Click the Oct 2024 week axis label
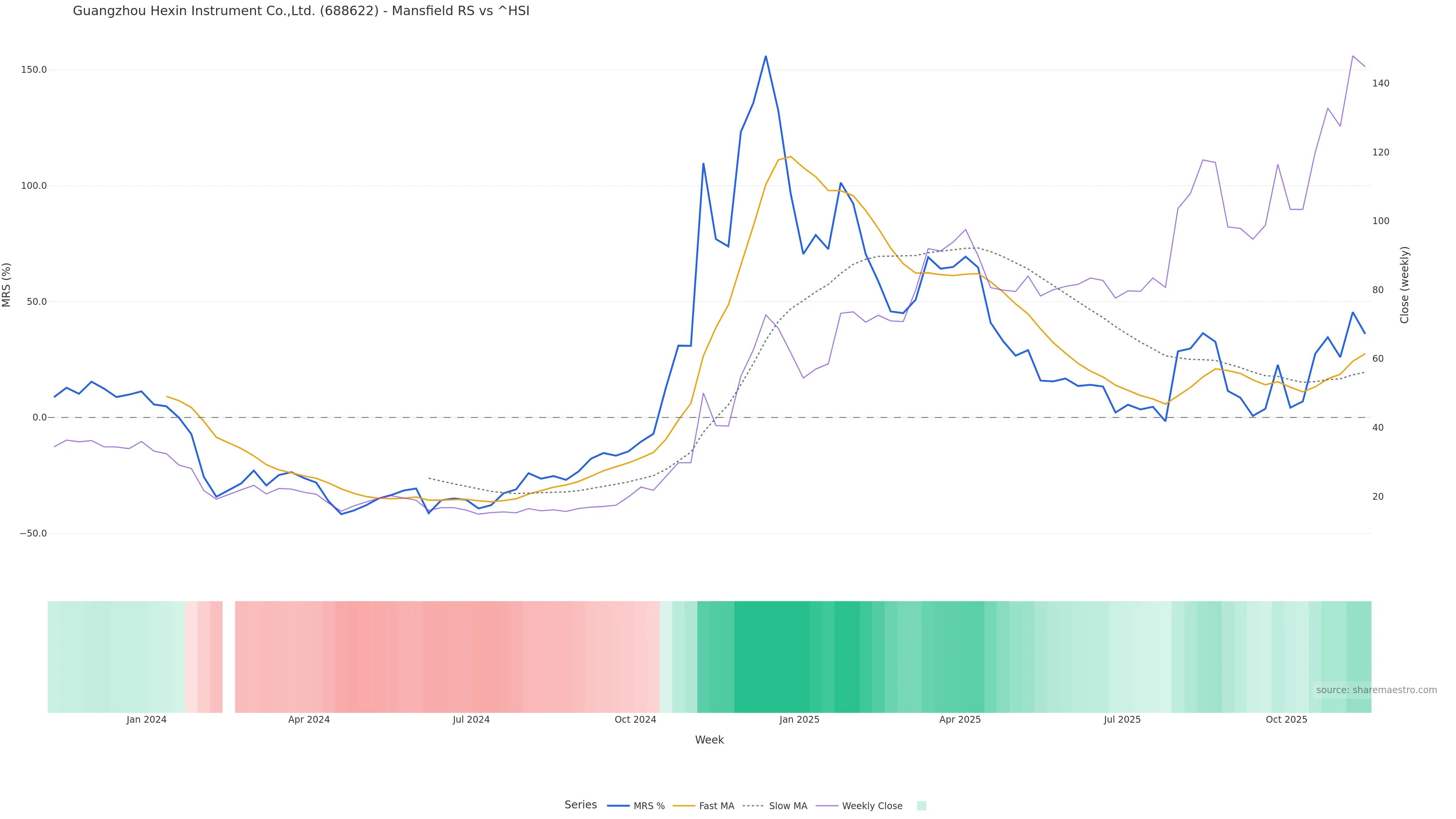This screenshot has height=819, width=1456. click(x=635, y=720)
